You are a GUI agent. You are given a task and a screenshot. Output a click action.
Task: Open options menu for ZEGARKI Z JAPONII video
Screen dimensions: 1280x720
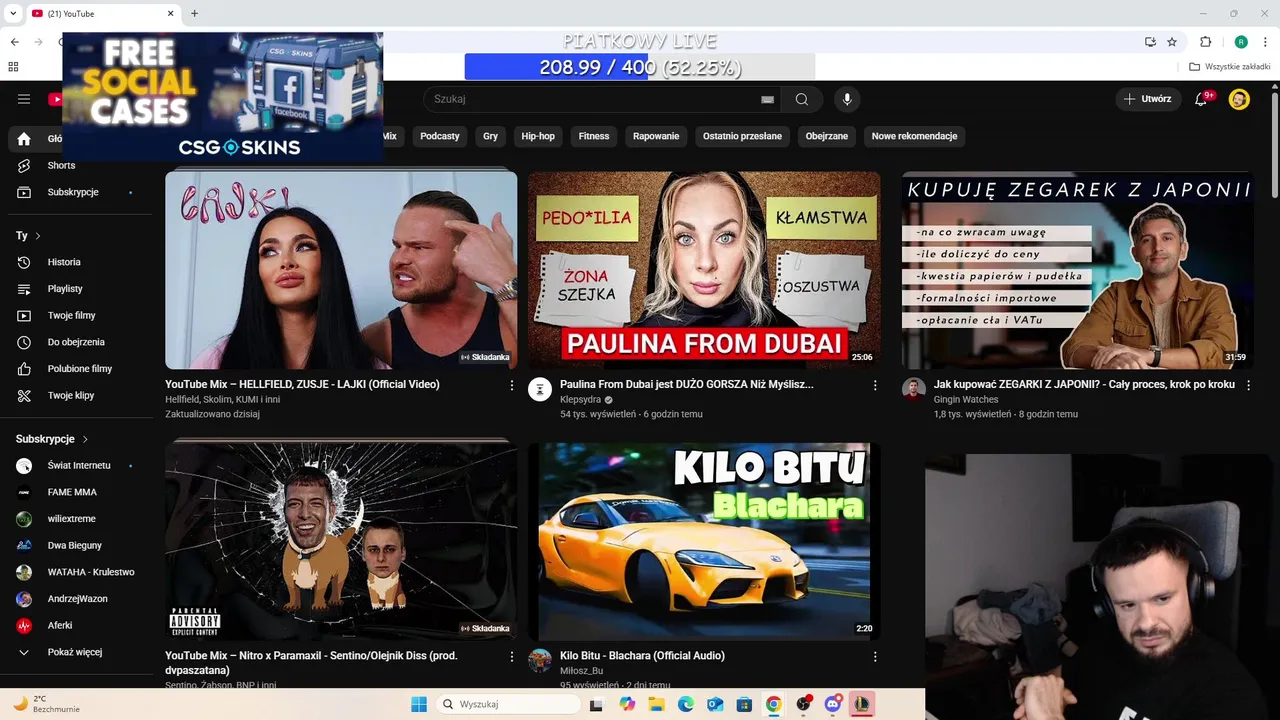(x=1248, y=385)
